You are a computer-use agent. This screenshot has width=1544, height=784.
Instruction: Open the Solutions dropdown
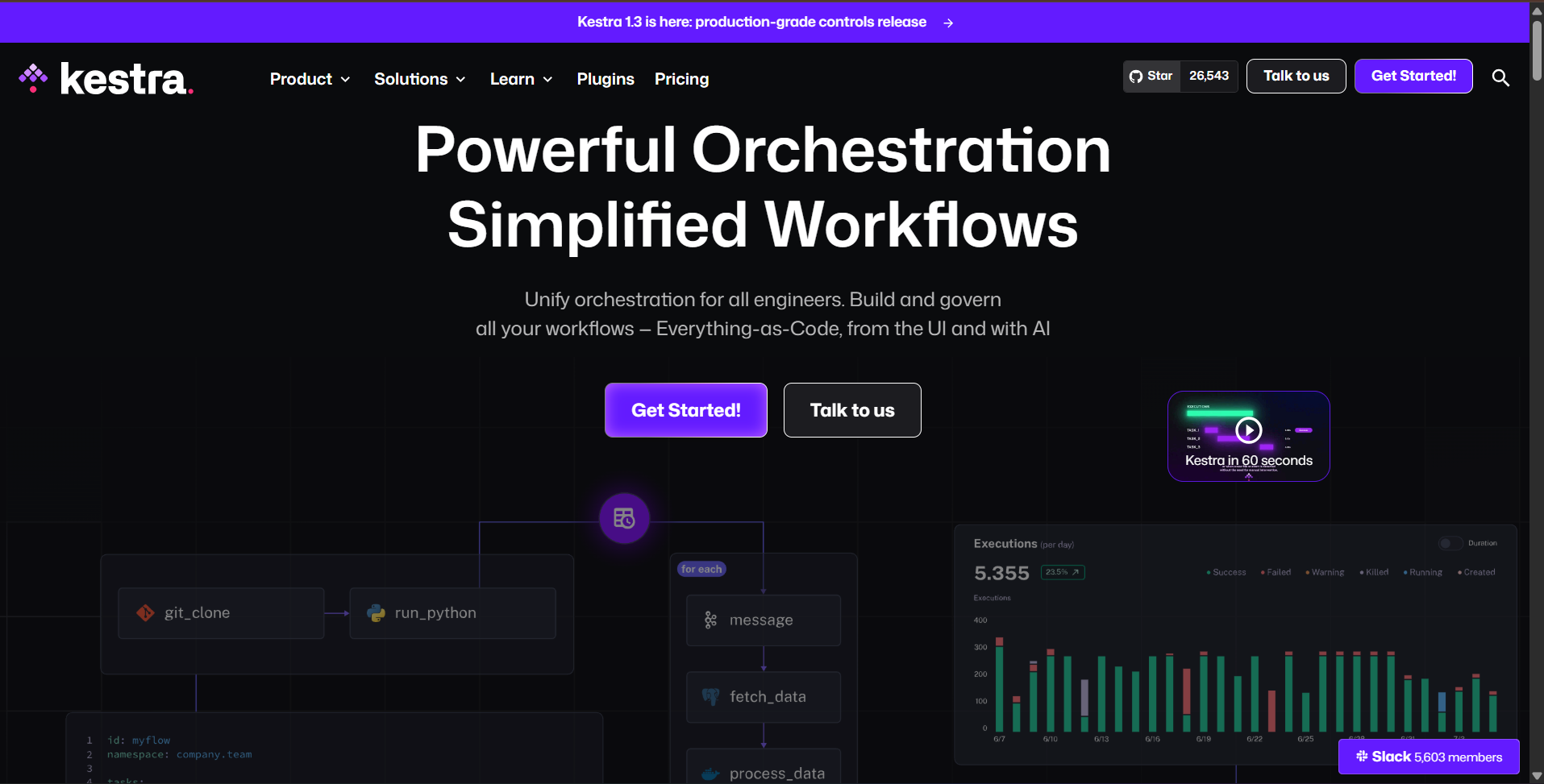(x=419, y=79)
